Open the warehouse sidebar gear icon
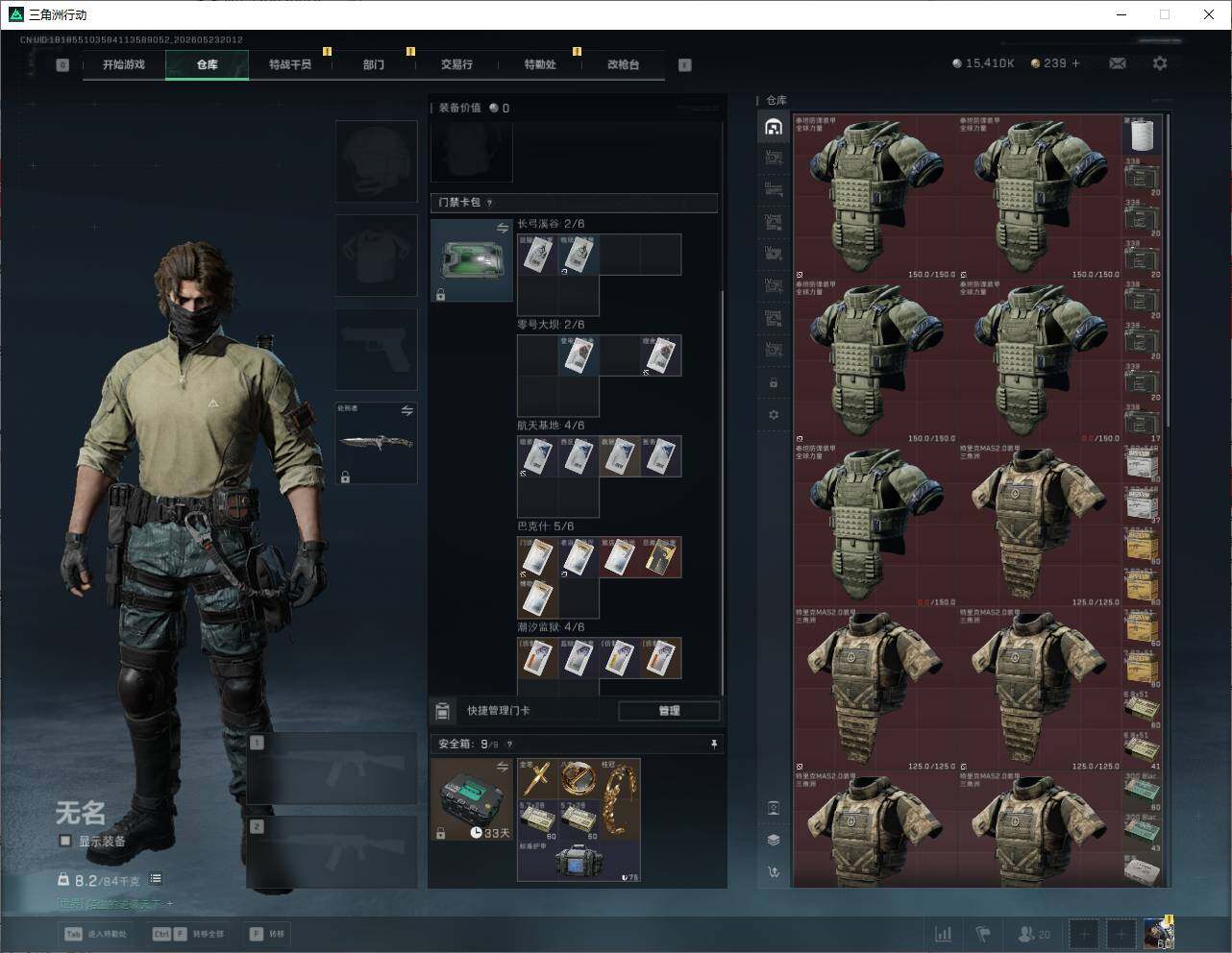This screenshot has height=953, width=1232. (x=774, y=415)
